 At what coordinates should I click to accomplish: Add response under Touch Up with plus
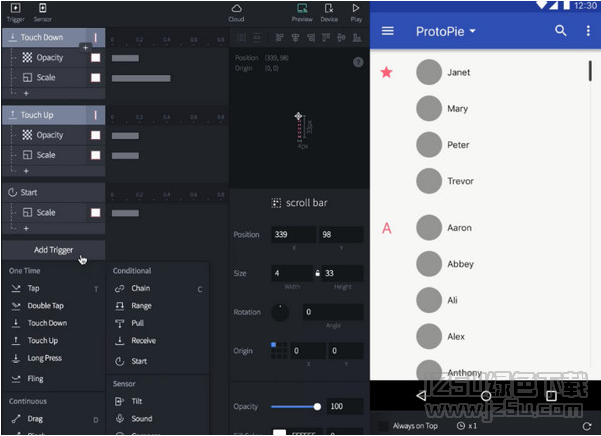26,171
